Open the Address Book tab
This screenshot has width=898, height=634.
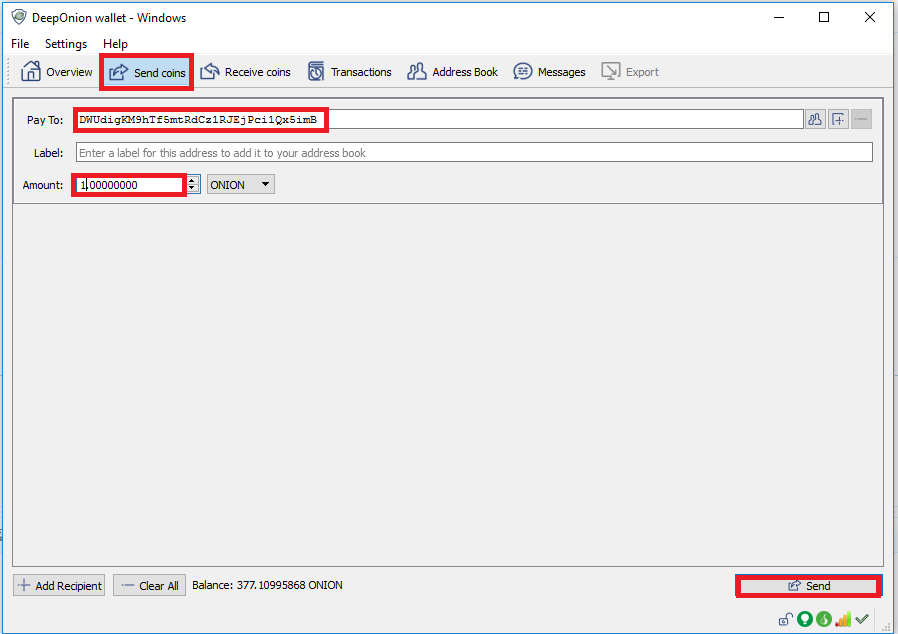452,72
